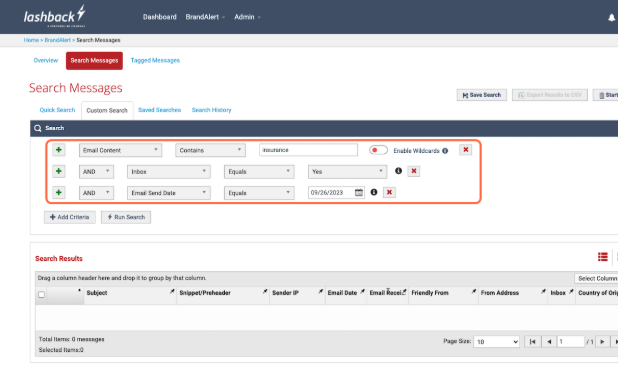The width and height of the screenshot is (618, 375).
Task: Click the lashback logo
Action: [54, 16]
